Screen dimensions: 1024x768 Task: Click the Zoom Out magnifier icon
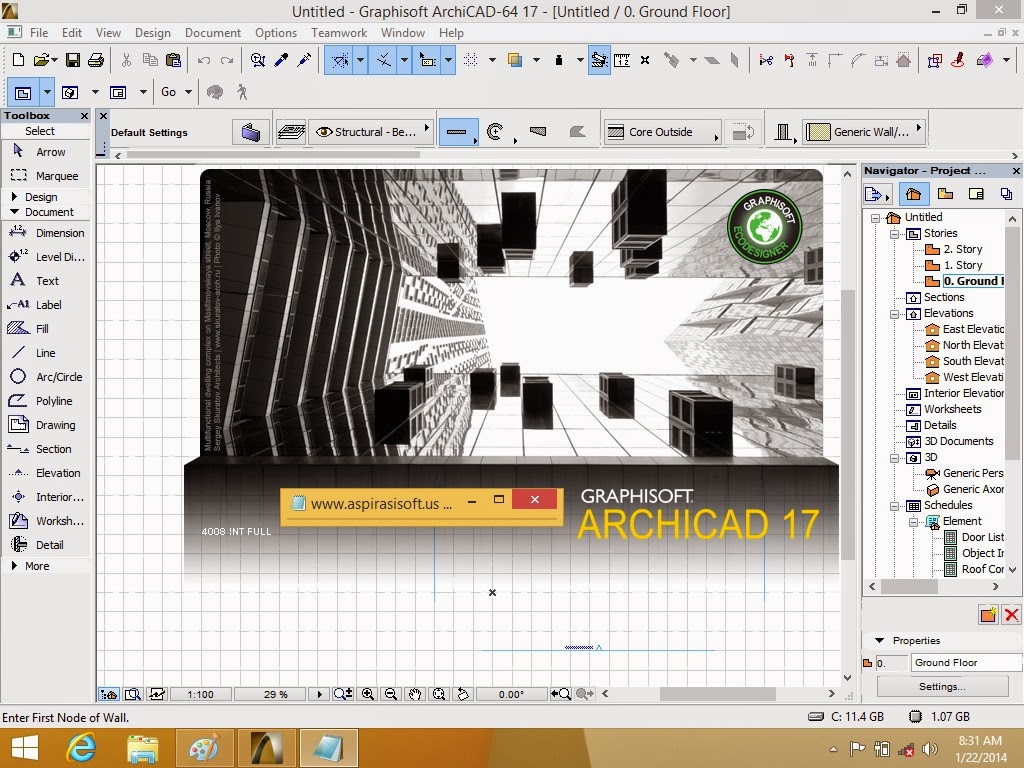point(391,694)
